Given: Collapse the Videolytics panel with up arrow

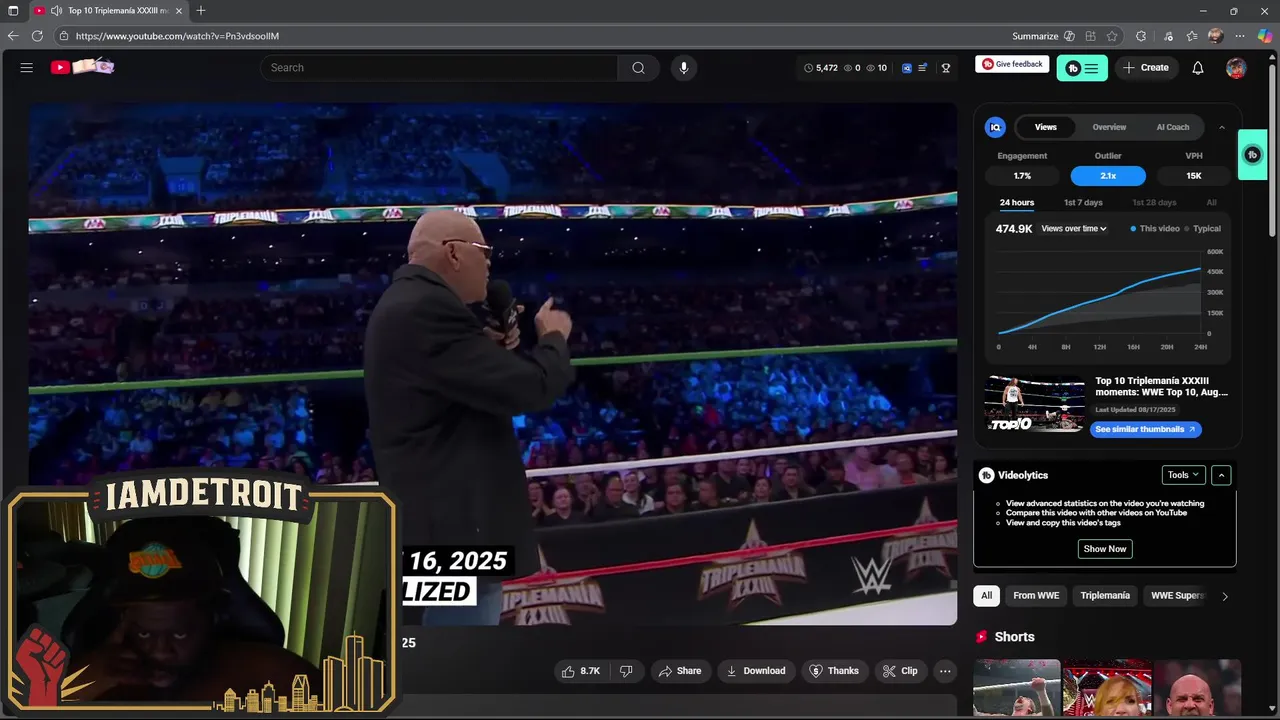Looking at the screenshot, I should click(x=1221, y=475).
